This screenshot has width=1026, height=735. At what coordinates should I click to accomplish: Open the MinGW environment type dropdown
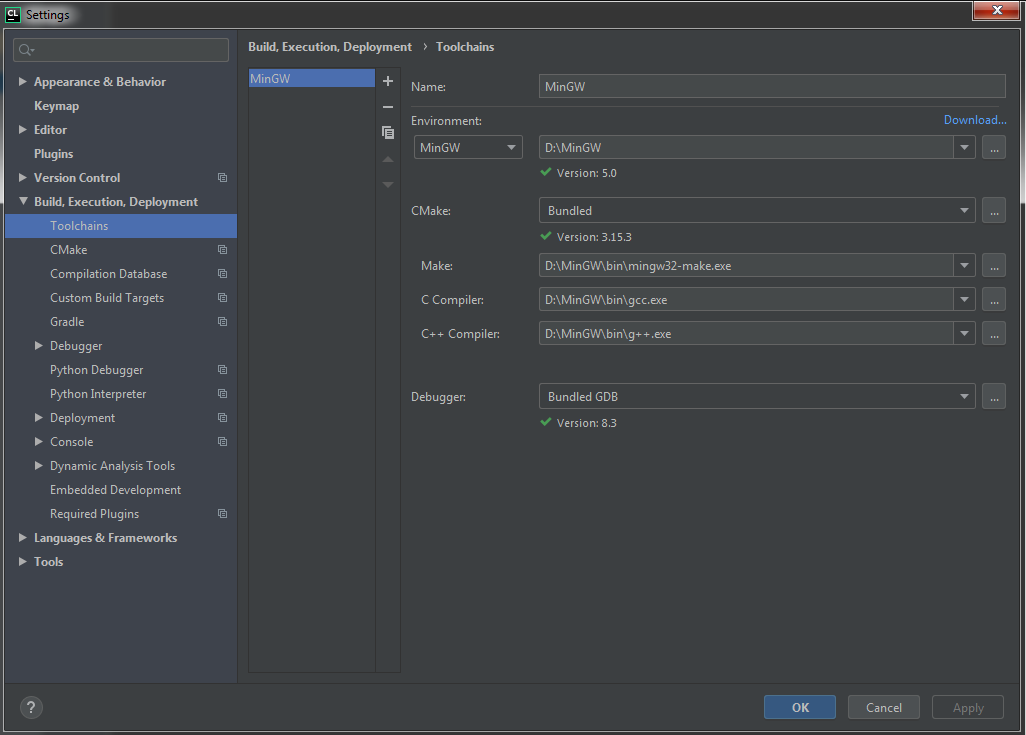click(x=468, y=147)
